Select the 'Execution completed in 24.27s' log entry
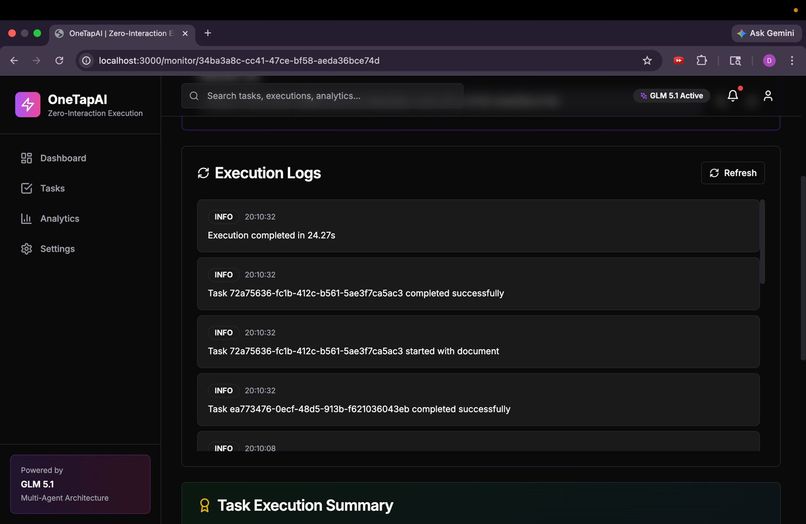This screenshot has width=806, height=524. click(x=478, y=226)
